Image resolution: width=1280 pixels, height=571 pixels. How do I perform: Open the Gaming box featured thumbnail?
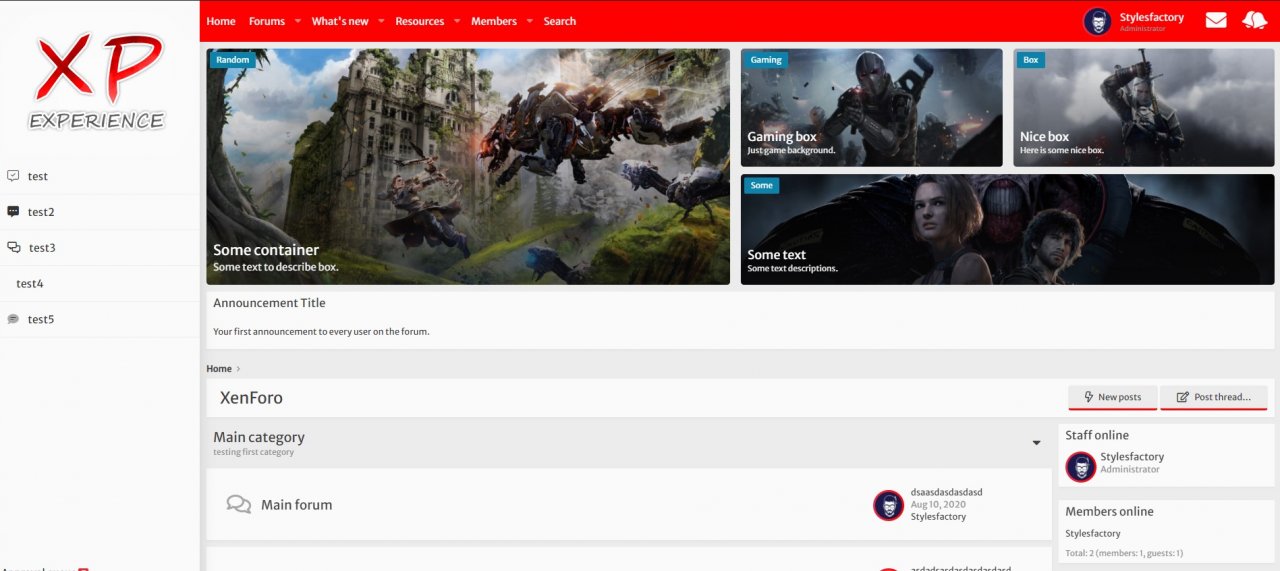click(x=871, y=108)
